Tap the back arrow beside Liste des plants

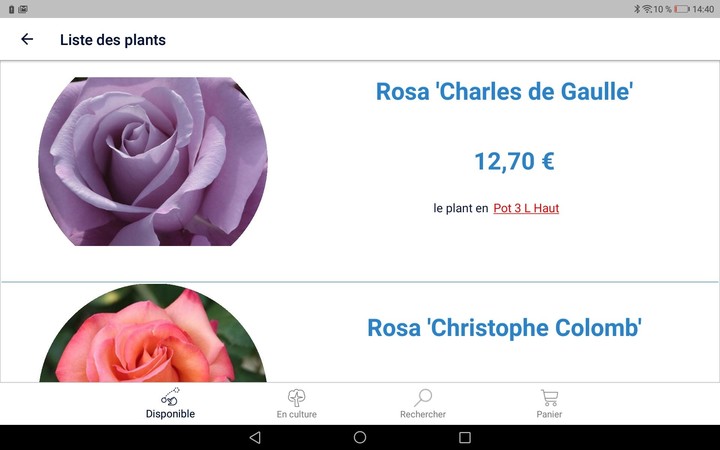click(x=27, y=40)
